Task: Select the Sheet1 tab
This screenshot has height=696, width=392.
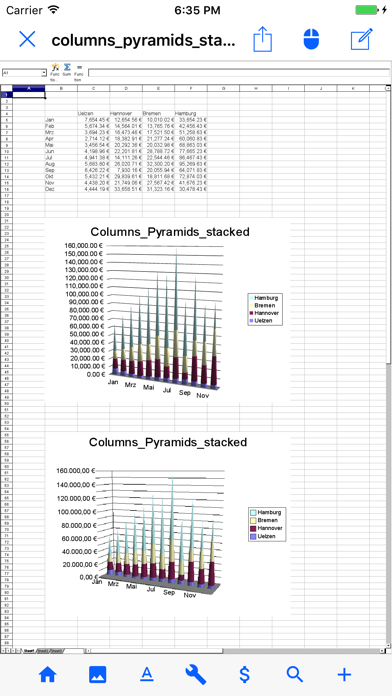Action: pyautogui.click(x=29, y=651)
